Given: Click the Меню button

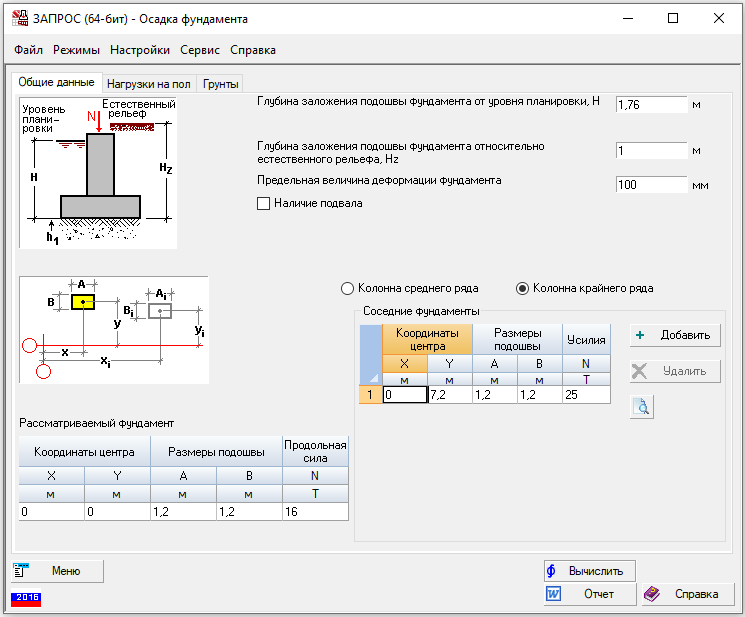Looking at the screenshot, I should click(x=58, y=571).
